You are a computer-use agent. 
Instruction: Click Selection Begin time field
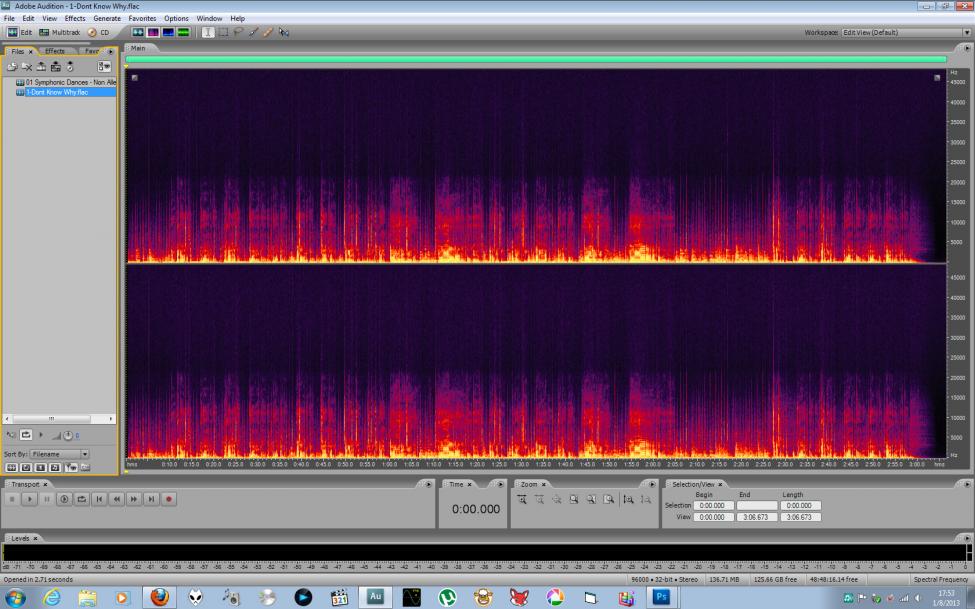[x=713, y=506]
